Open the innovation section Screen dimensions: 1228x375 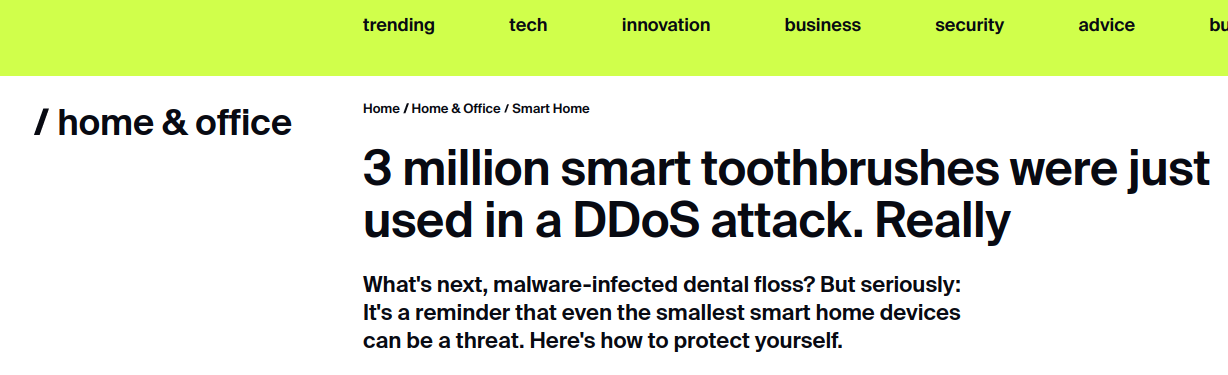pos(666,25)
